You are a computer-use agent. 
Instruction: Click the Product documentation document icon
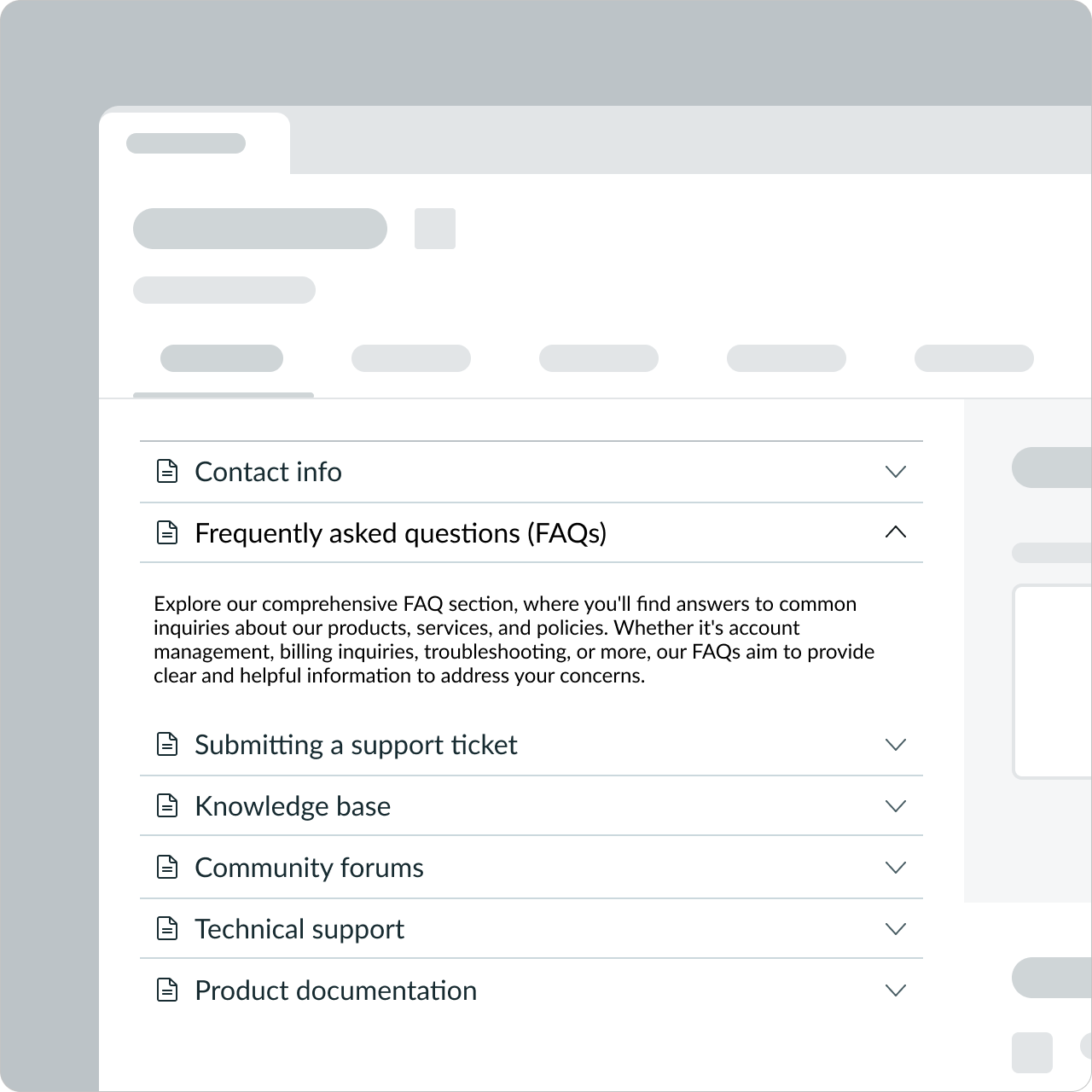point(167,990)
